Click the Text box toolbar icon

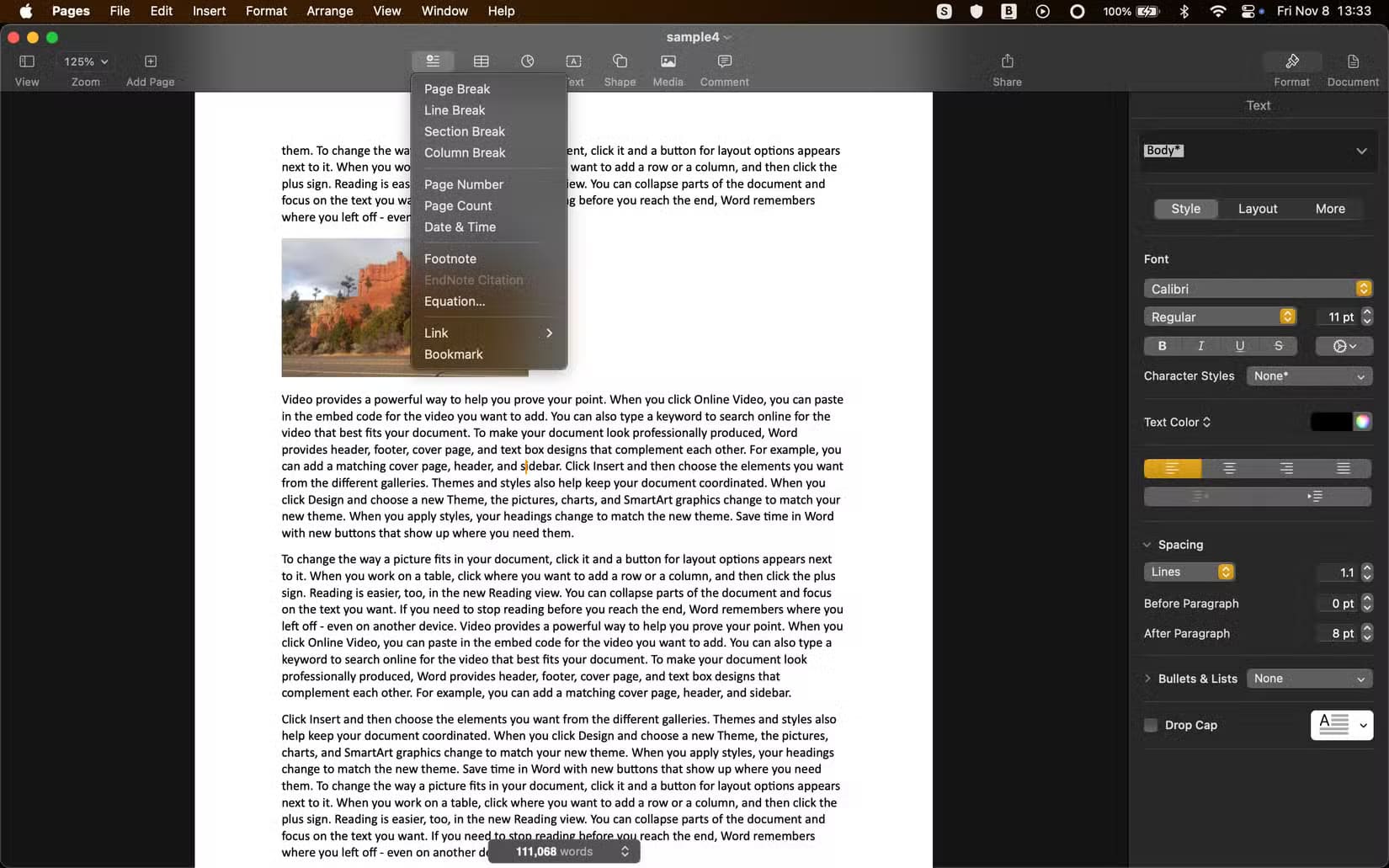point(574,61)
